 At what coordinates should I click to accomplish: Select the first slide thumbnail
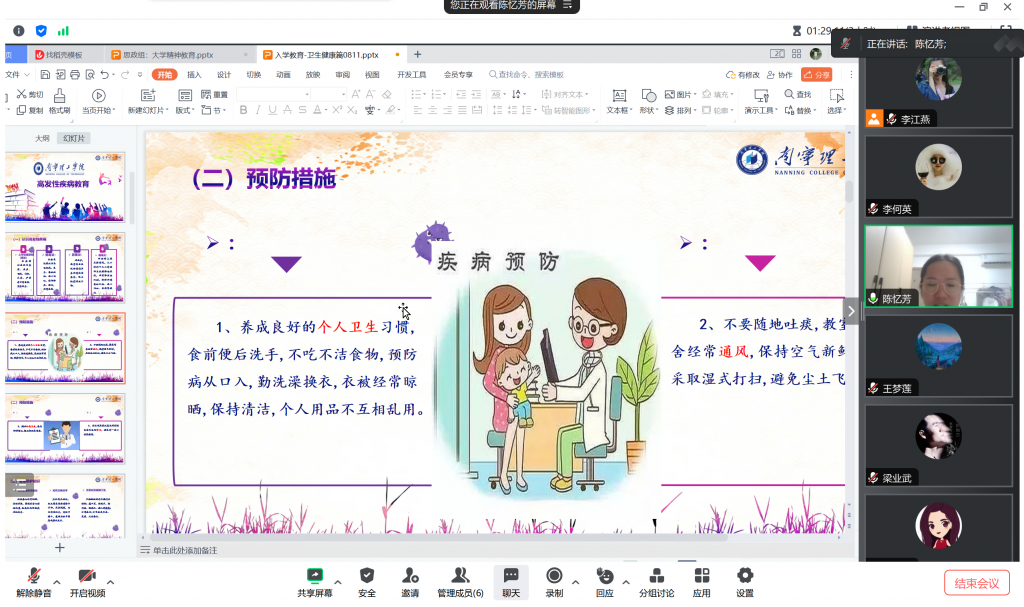[x=67, y=187]
